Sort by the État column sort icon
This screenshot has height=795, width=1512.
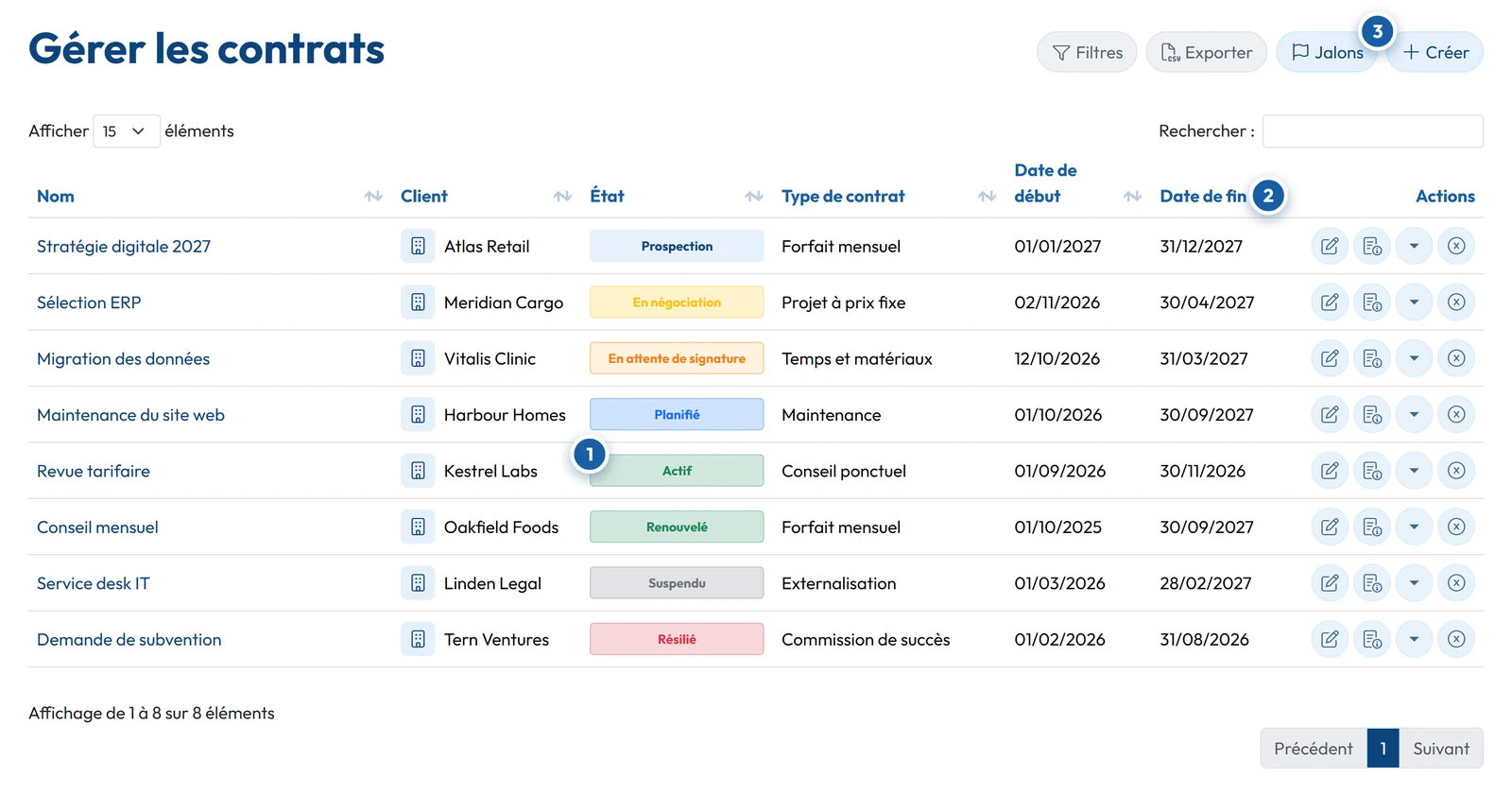coord(754,197)
